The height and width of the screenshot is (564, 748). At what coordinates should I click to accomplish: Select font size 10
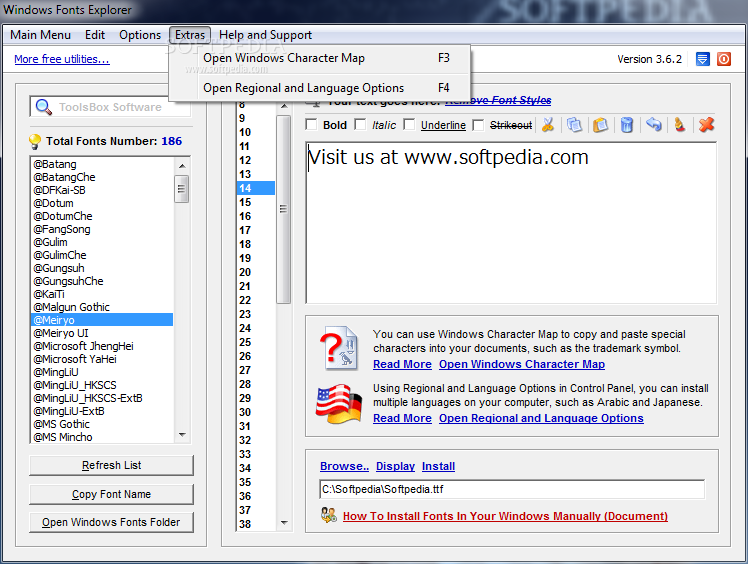[x=256, y=132]
